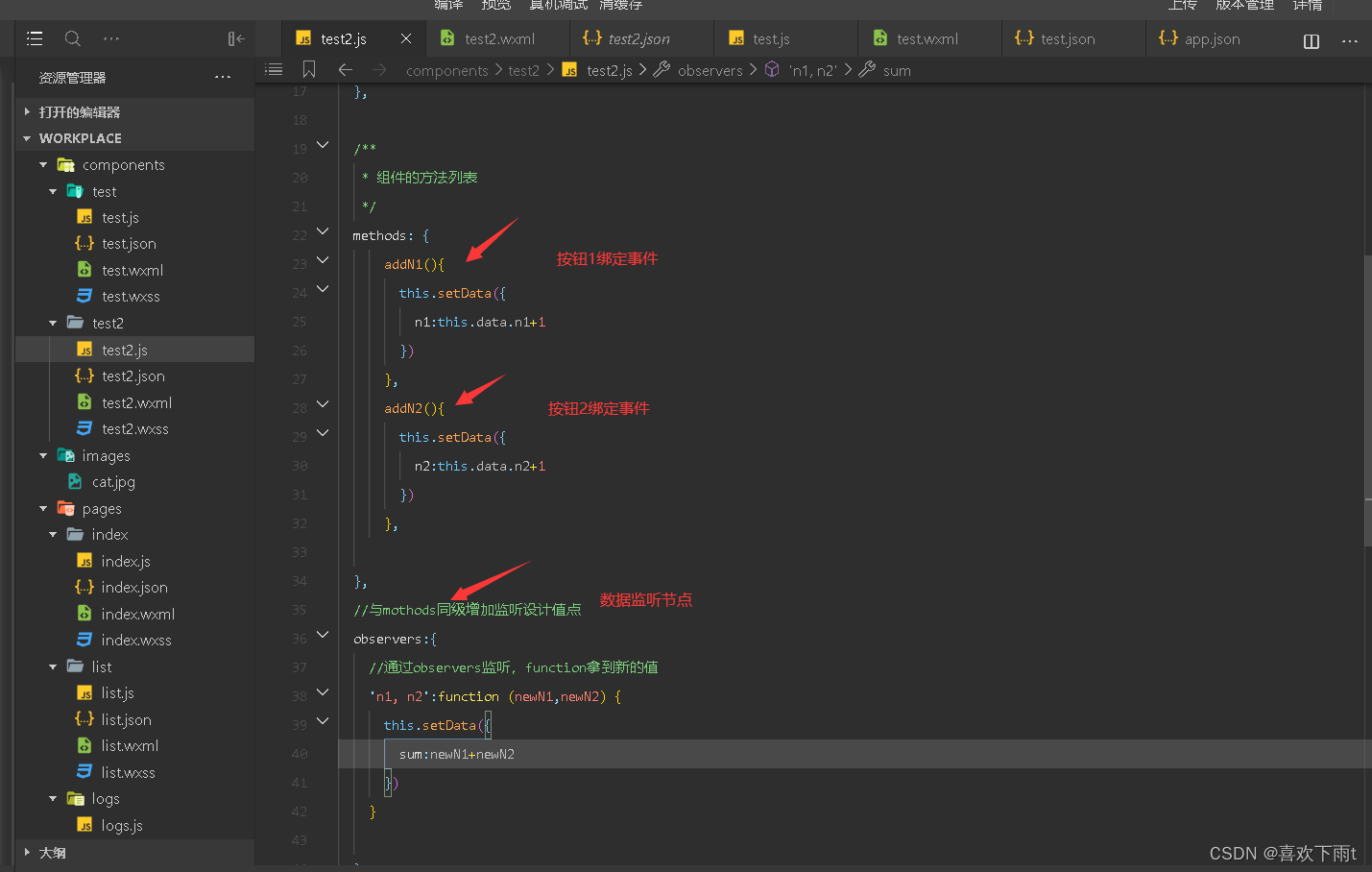Click 'n1, n2' breadcrumb item
The height and width of the screenshot is (872, 1372).
(x=813, y=70)
